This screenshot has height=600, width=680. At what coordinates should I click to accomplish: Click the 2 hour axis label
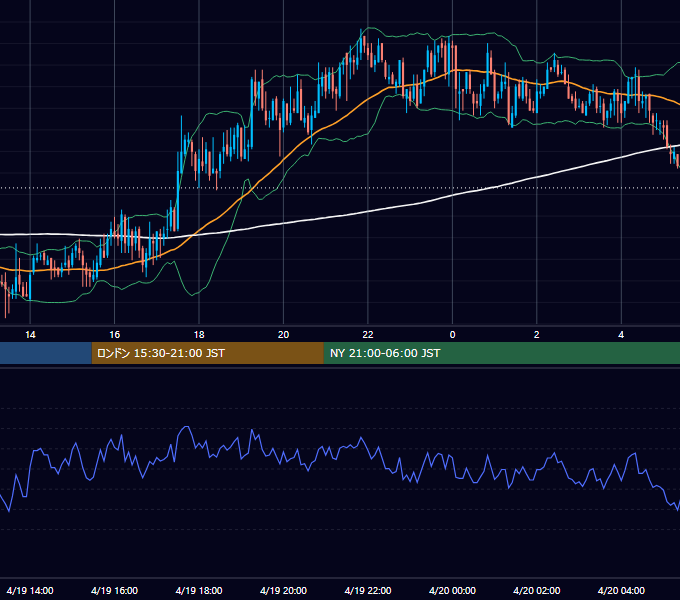coord(536,335)
